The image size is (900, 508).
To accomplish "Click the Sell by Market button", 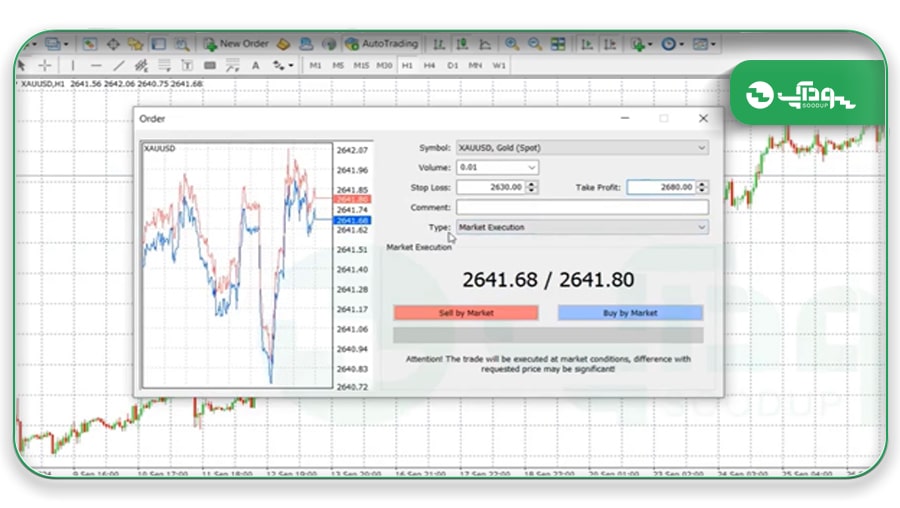I will pyautogui.click(x=466, y=313).
